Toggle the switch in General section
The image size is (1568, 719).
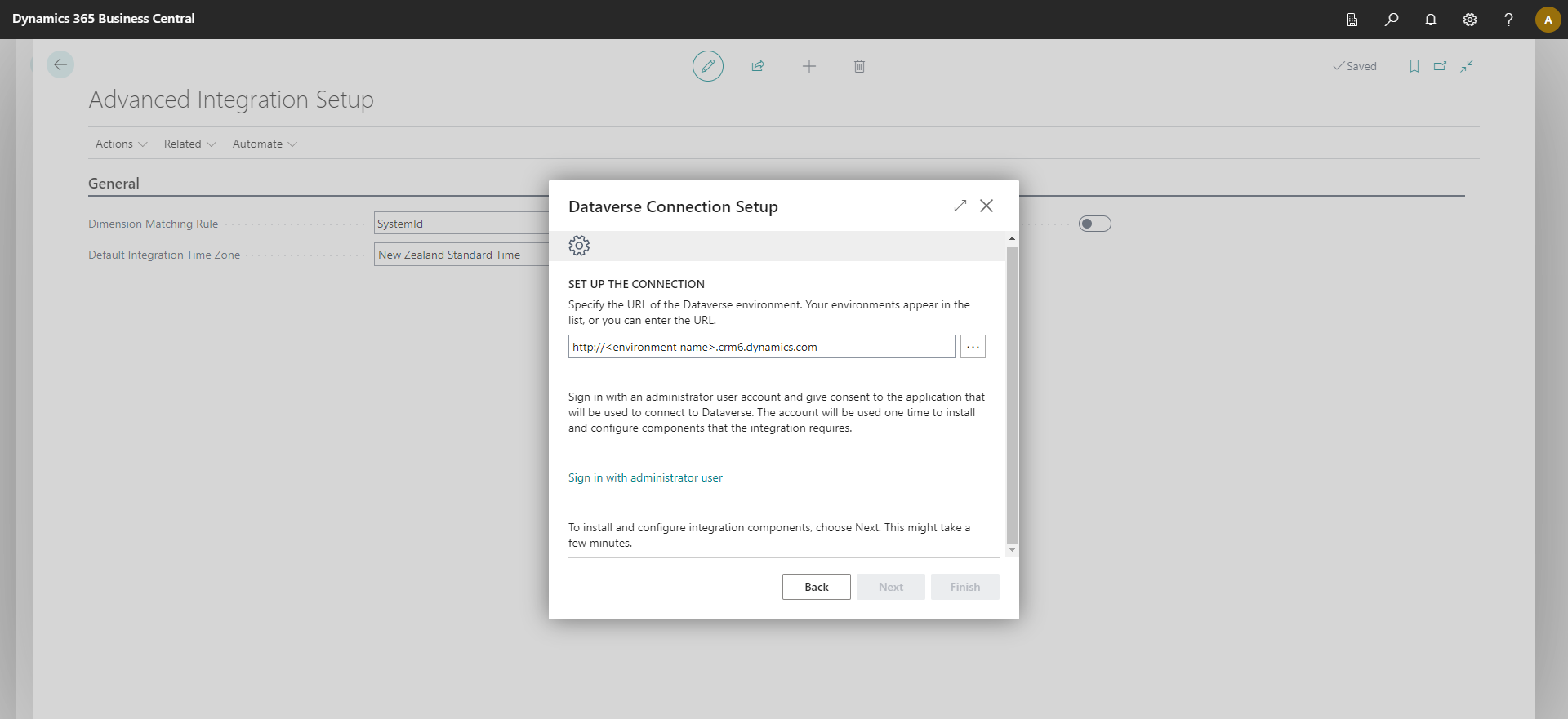click(1095, 224)
